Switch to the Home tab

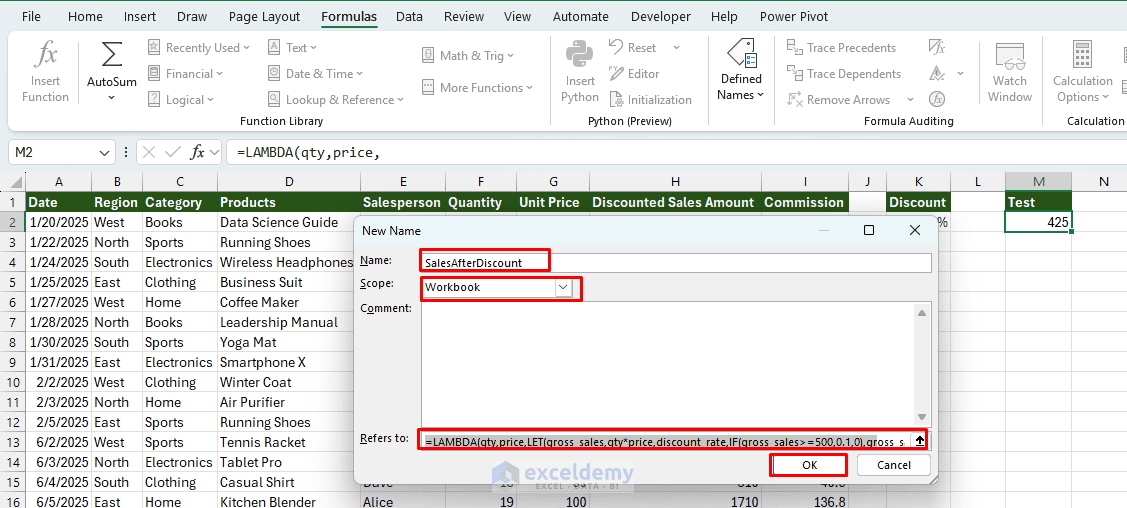tap(85, 17)
